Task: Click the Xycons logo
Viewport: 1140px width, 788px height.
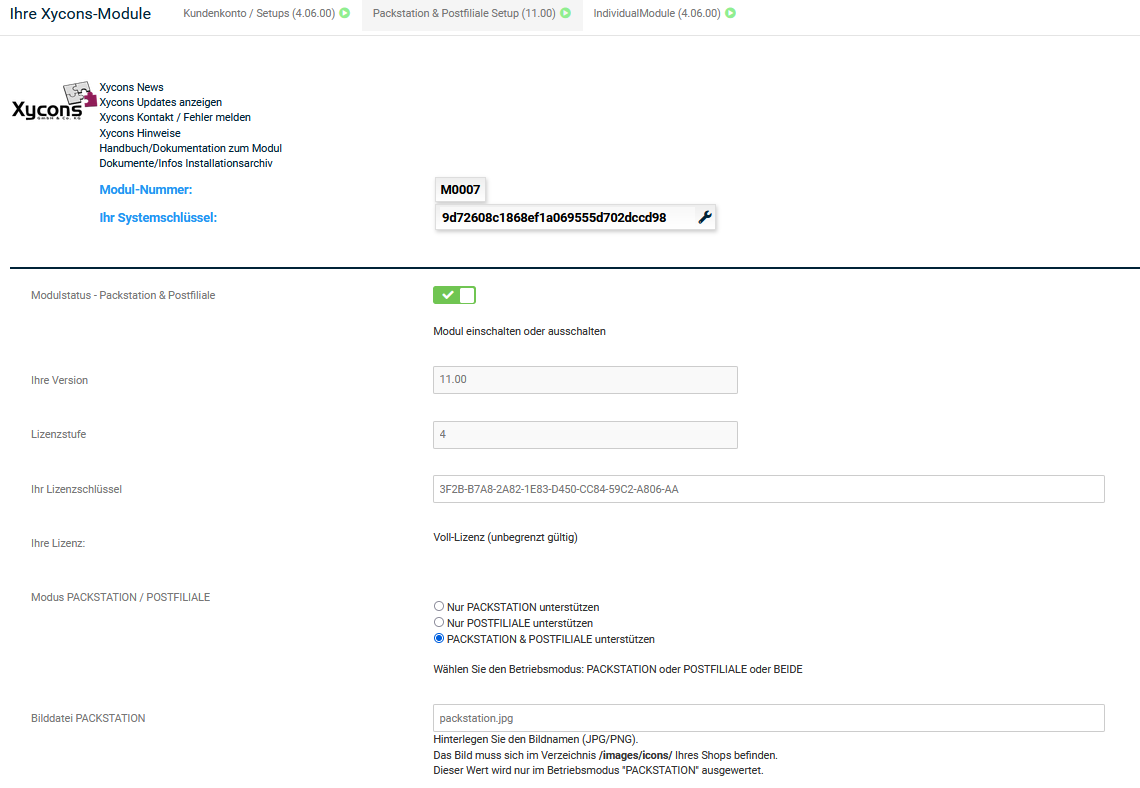Action: tap(54, 102)
